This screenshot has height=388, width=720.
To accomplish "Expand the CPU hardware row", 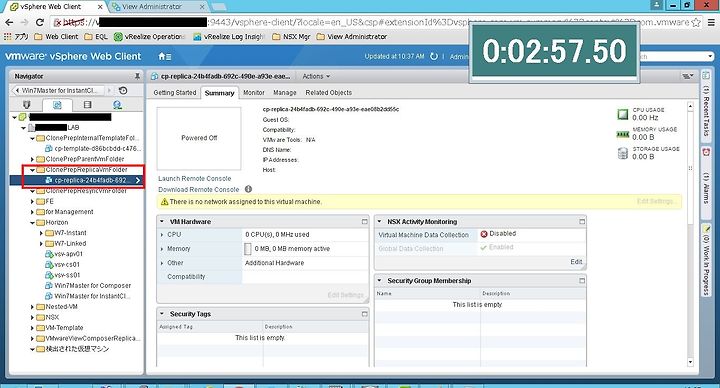I will click(x=162, y=235).
